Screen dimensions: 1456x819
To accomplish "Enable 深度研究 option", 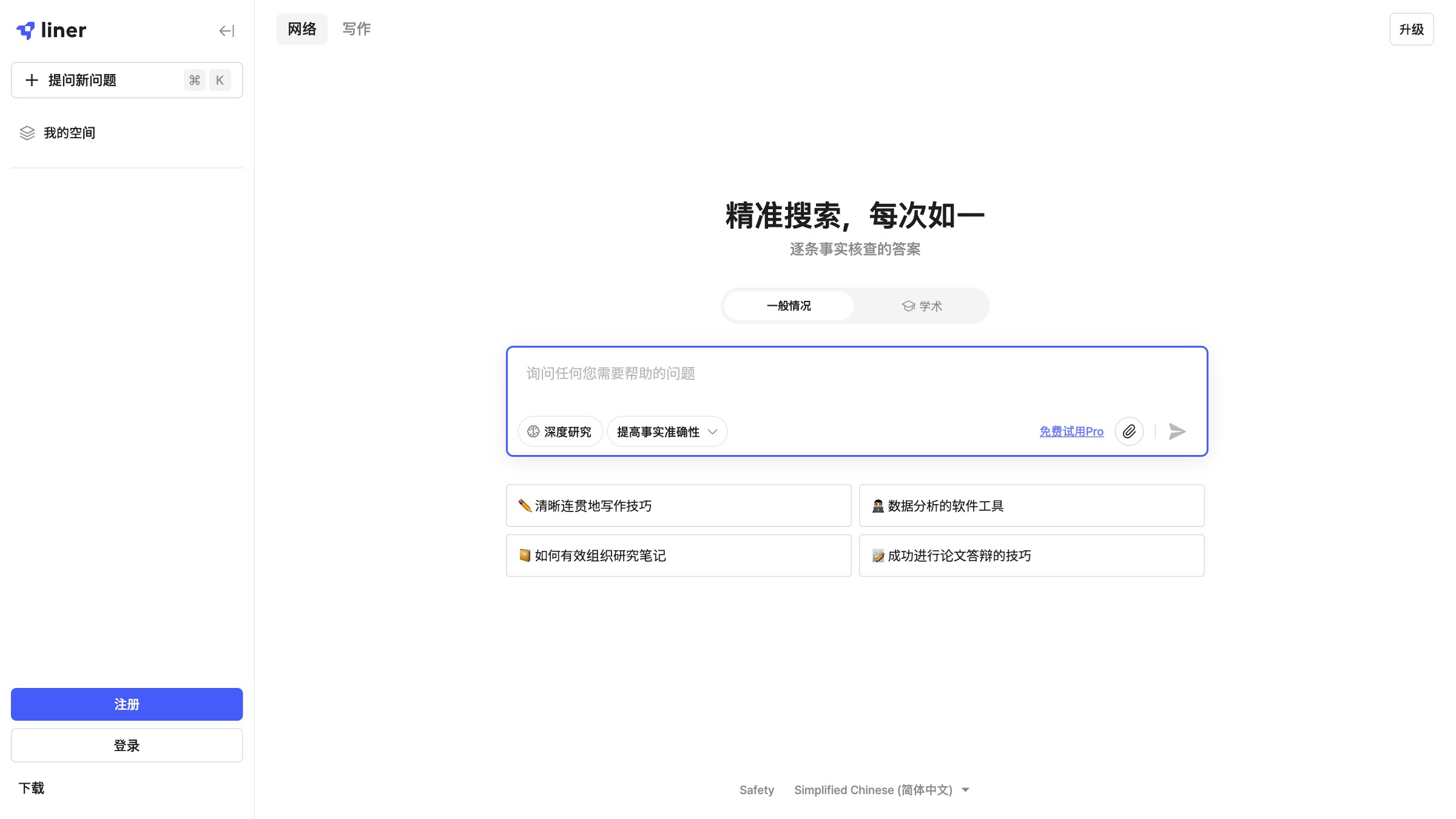I will click(560, 431).
